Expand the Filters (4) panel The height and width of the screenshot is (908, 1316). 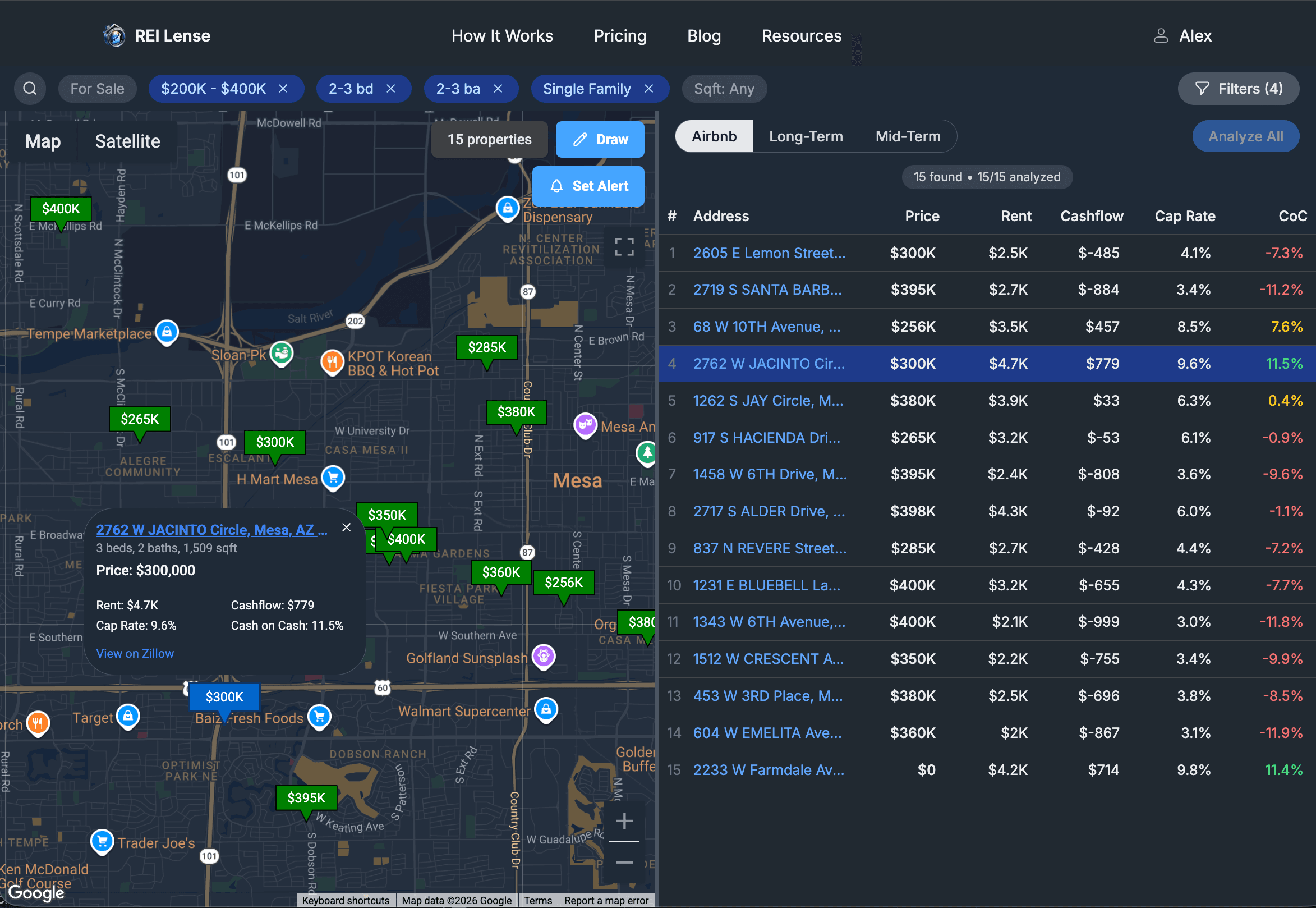[1239, 88]
